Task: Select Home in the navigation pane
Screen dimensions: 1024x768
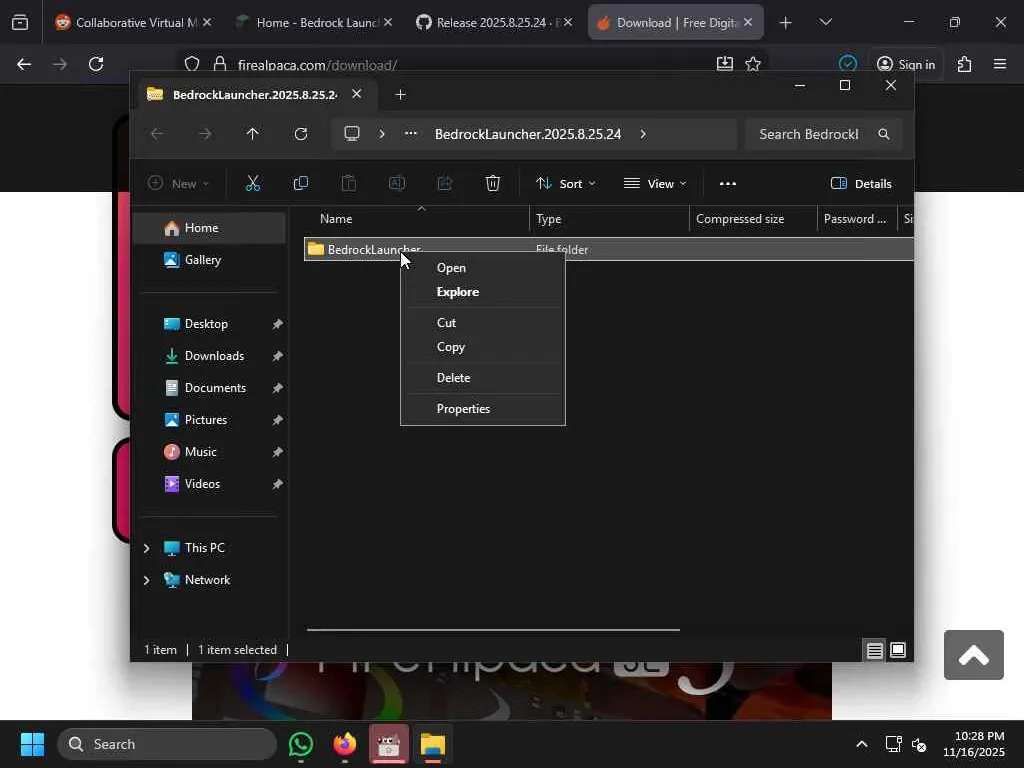Action: click(x=210, y=228)
